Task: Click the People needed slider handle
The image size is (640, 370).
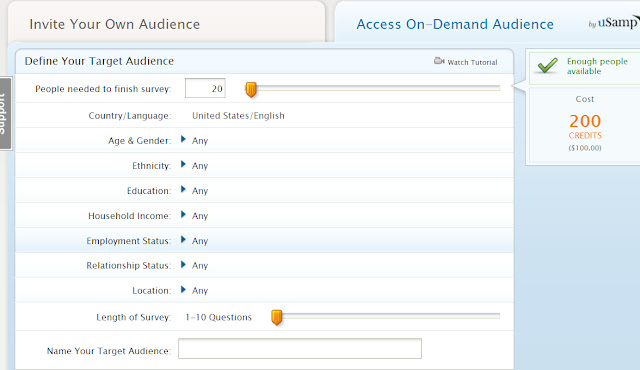Action: pos(251,89)
